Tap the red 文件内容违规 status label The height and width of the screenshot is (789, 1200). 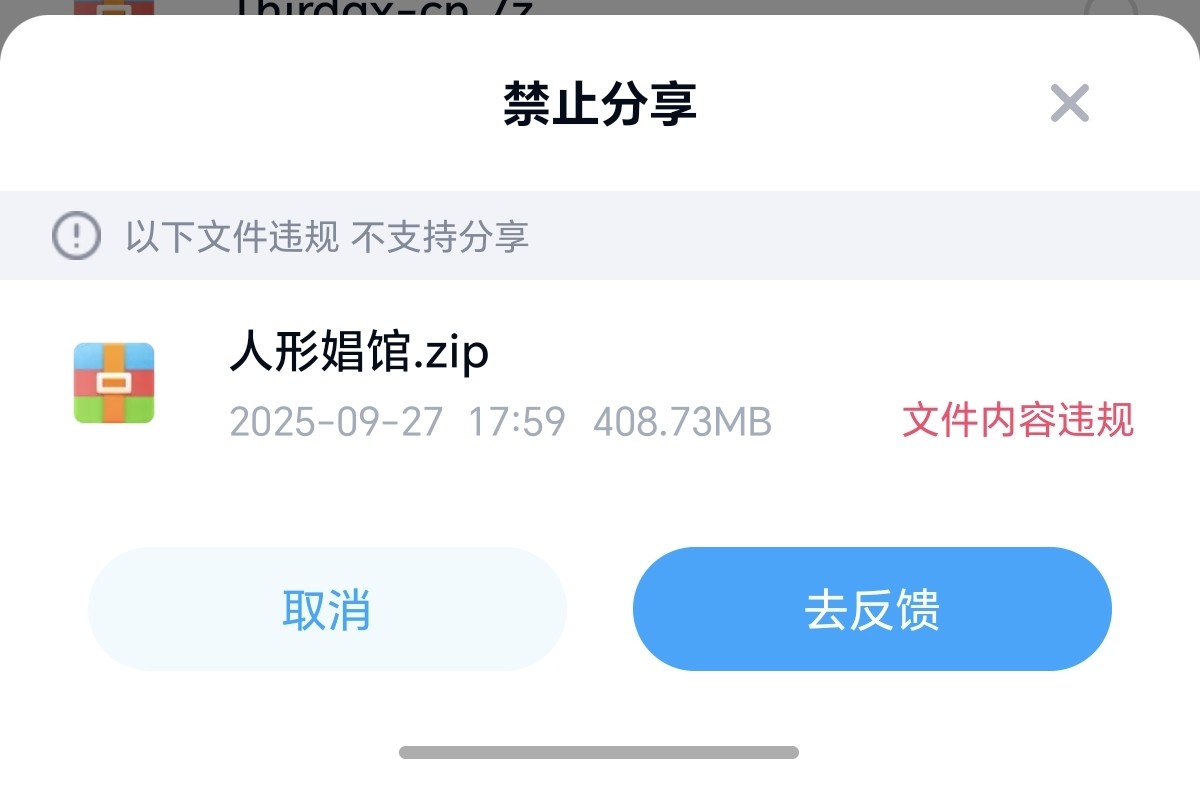tap(1018, 421)
